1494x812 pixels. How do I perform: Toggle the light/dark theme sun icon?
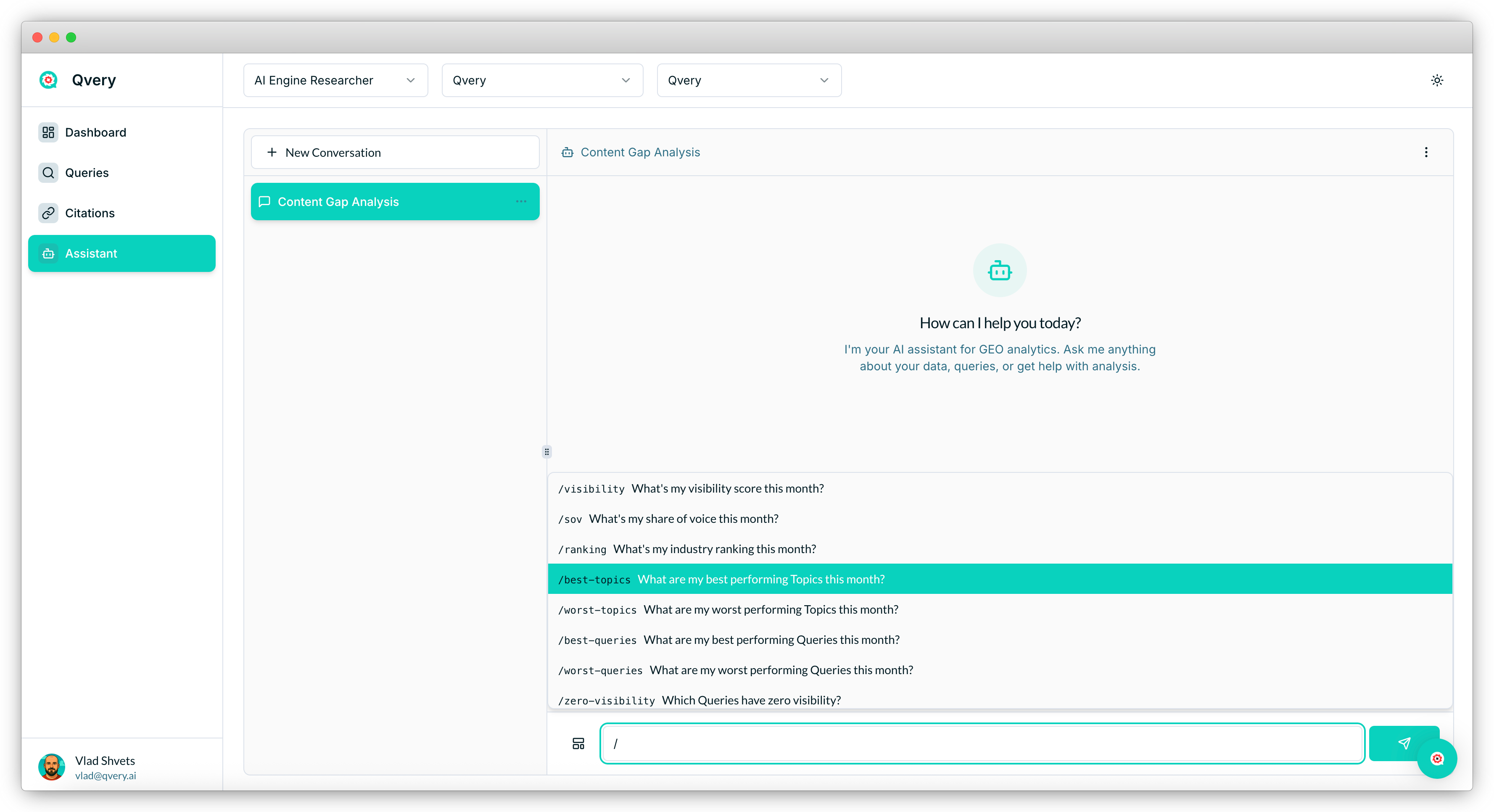point(1436,80)
